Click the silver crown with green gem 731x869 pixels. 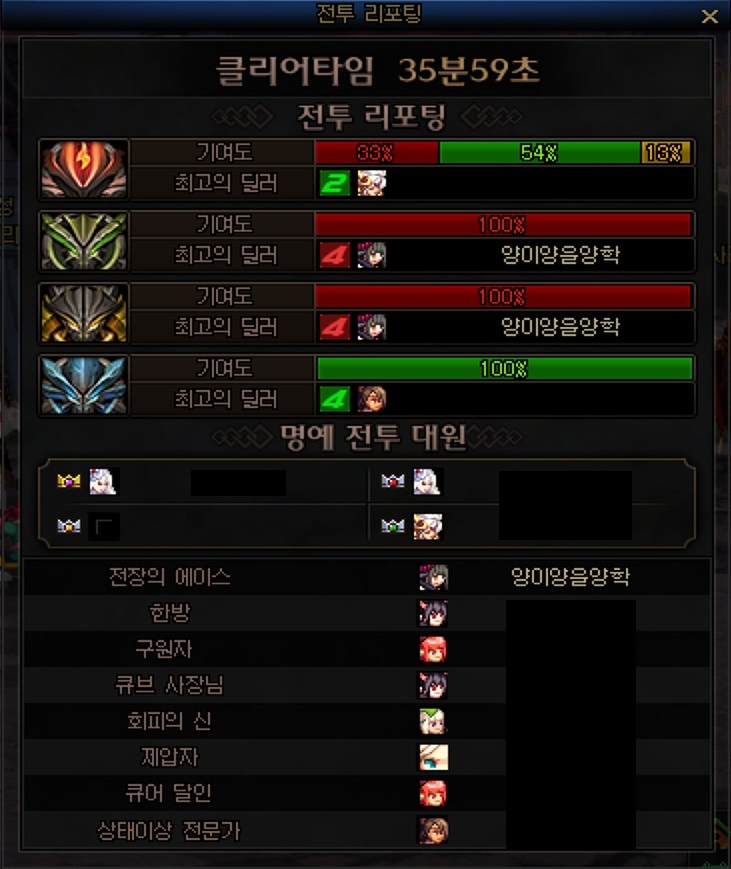(x=392, y=525)
